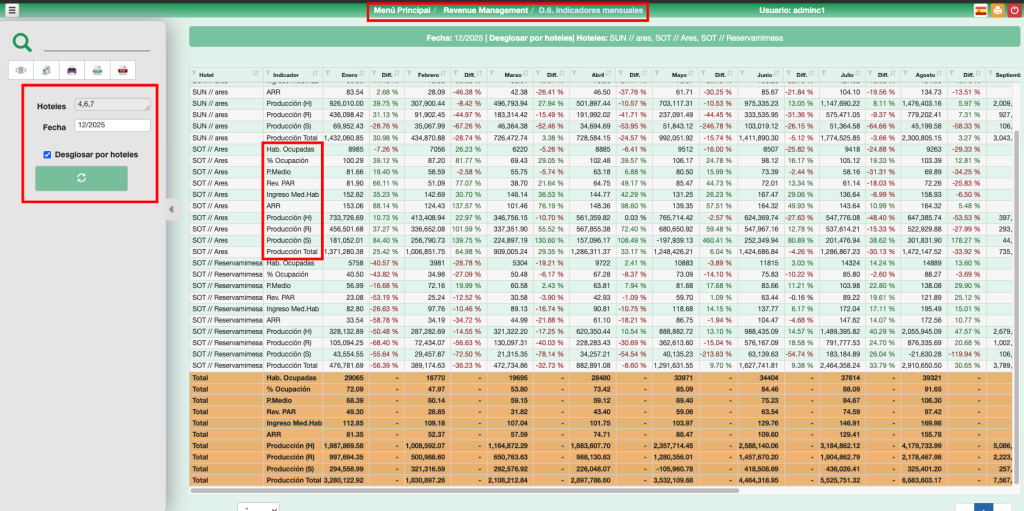Click the dark purple printer icon

click(72, 70)
